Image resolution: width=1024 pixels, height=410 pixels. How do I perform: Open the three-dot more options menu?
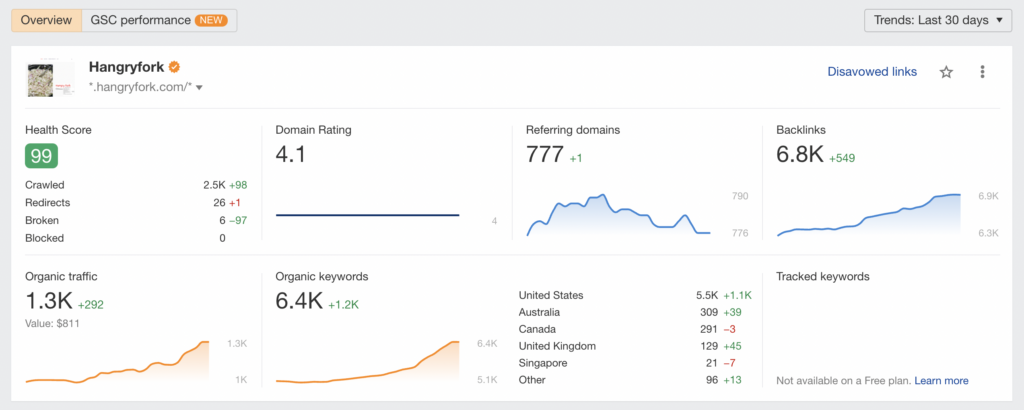[982, 72]
